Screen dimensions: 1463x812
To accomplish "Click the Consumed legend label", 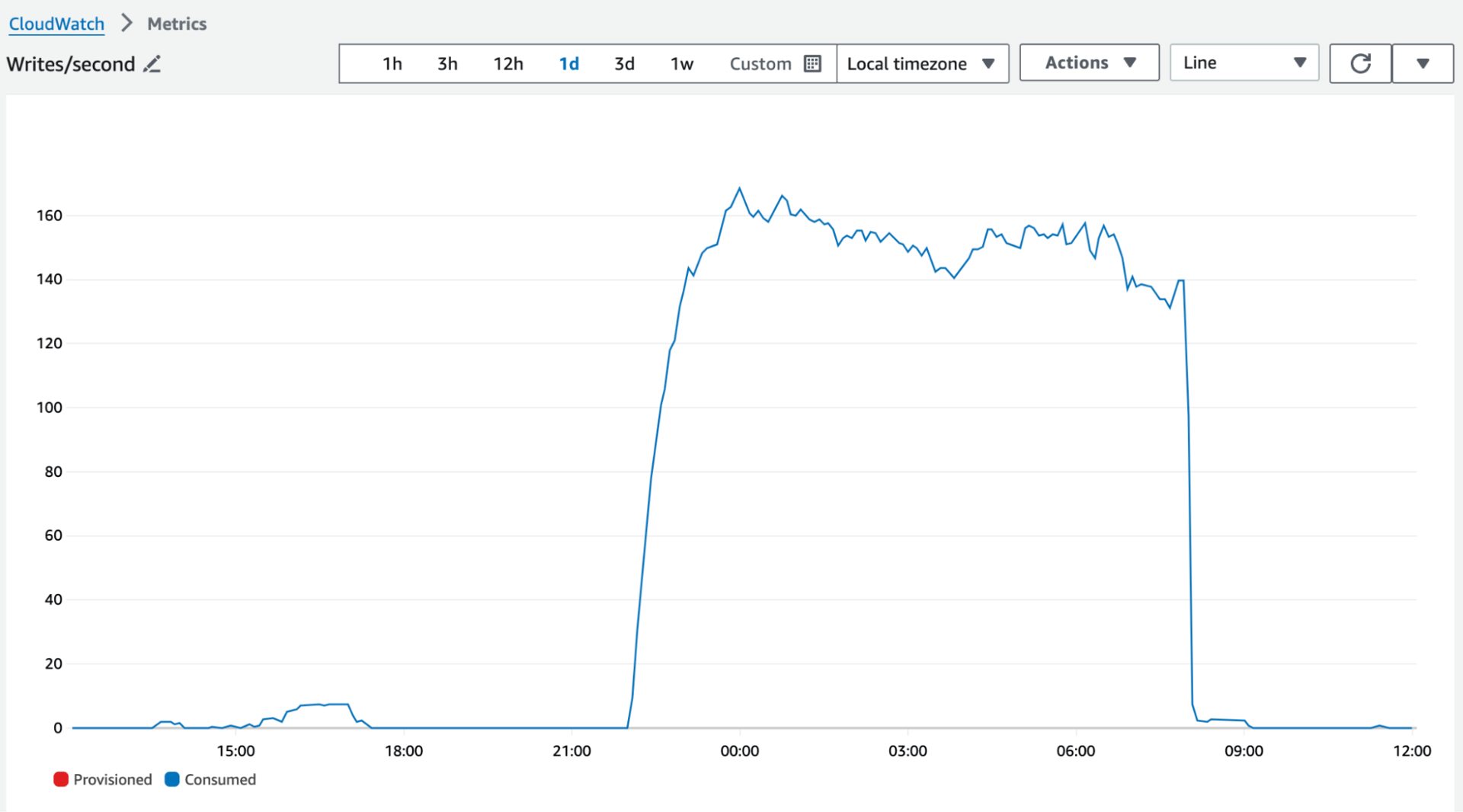I will click(220, 779).
